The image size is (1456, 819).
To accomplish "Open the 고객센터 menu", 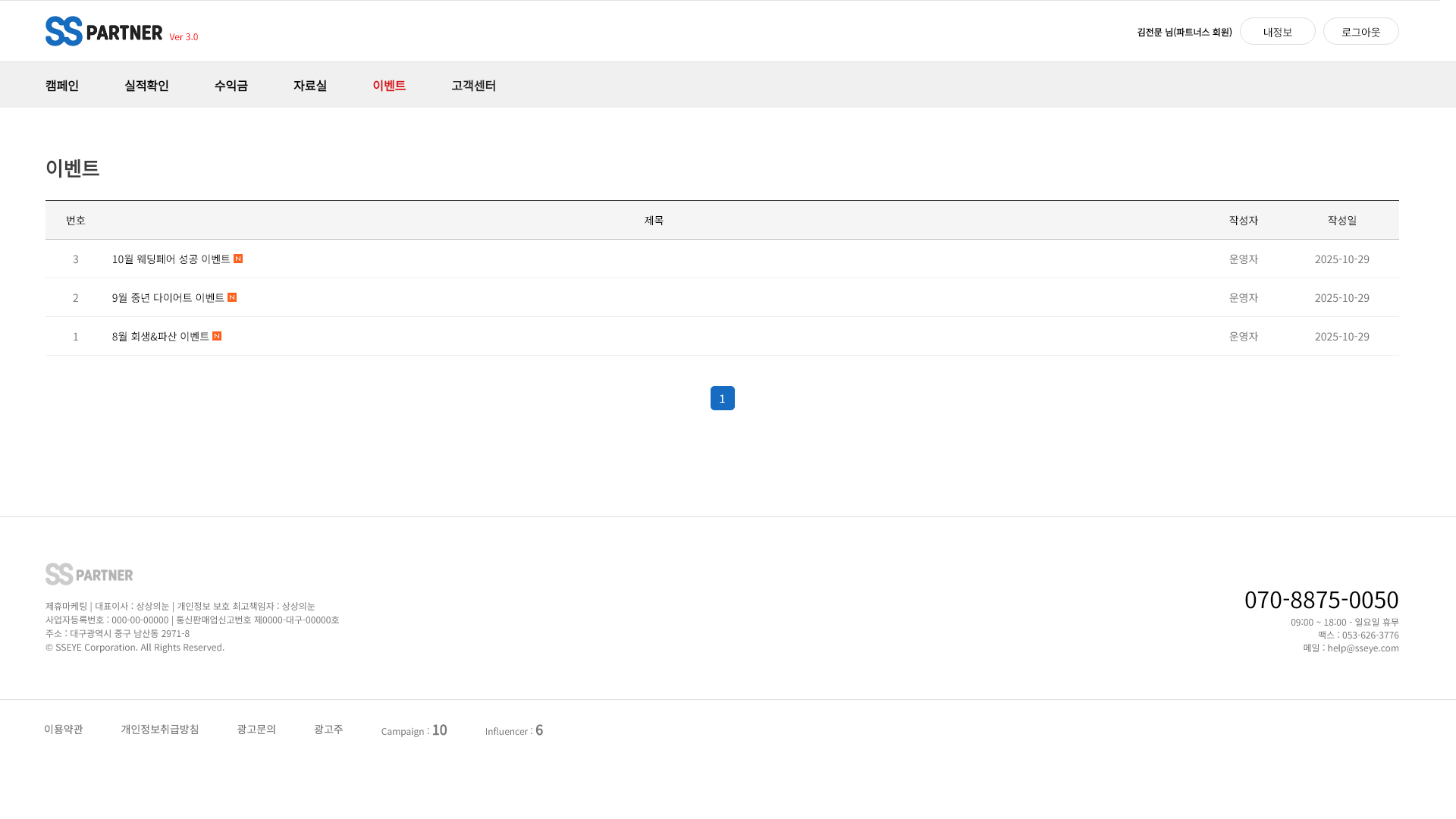I will (473, 85).
